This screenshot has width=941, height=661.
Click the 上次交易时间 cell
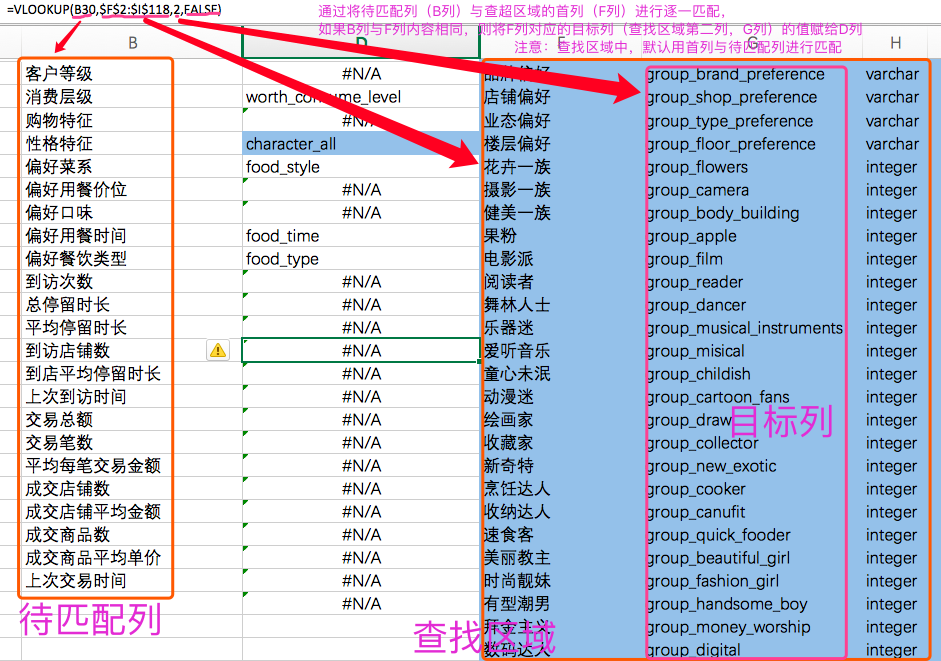tap(132, 581)
